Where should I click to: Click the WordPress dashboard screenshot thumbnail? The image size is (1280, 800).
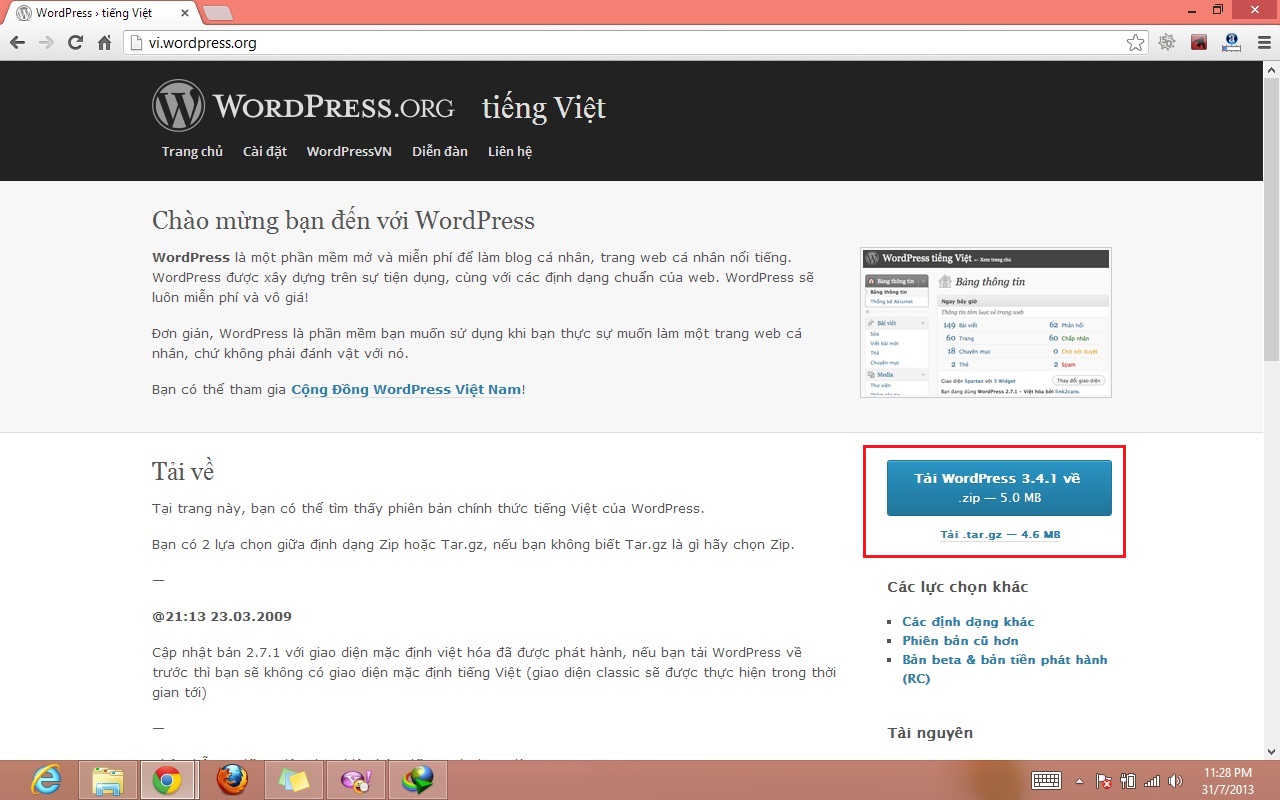pos(985,323)
